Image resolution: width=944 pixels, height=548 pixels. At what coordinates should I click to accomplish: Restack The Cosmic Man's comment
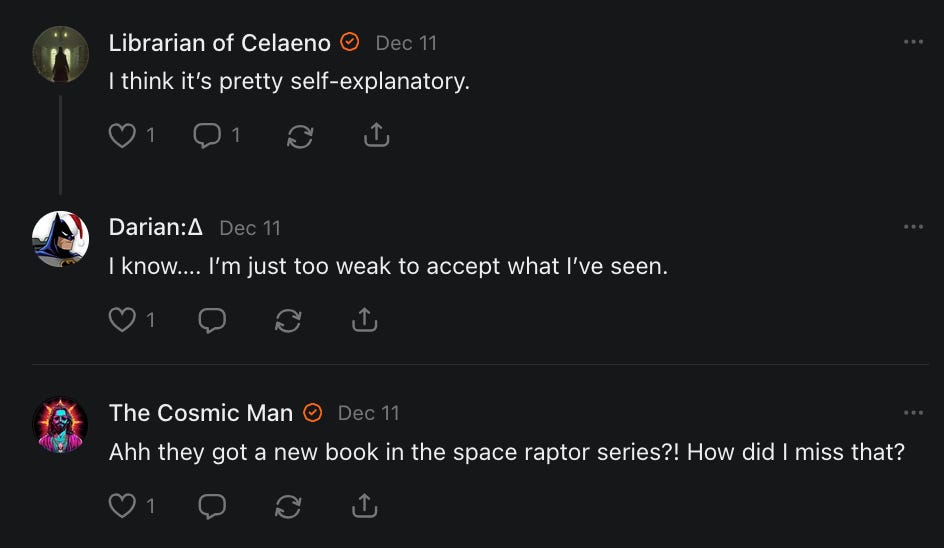click(288, 506)
